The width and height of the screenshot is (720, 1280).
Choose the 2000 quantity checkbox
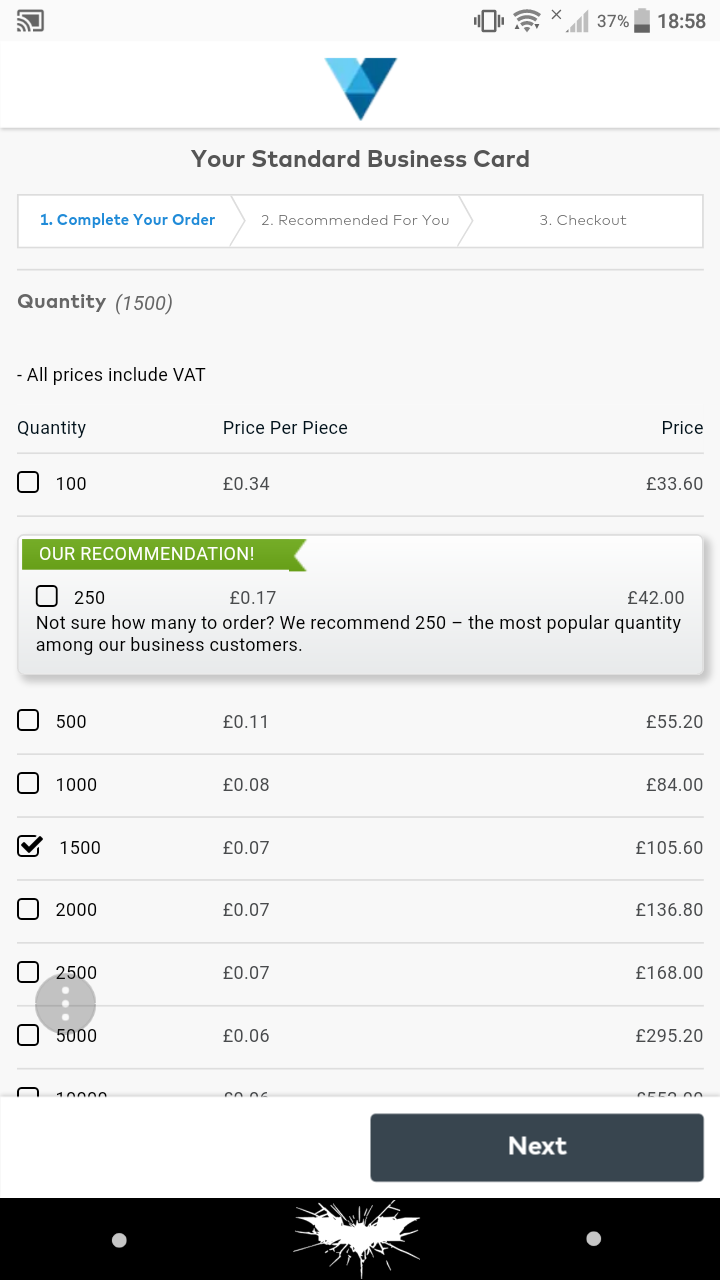pos(29,908)
